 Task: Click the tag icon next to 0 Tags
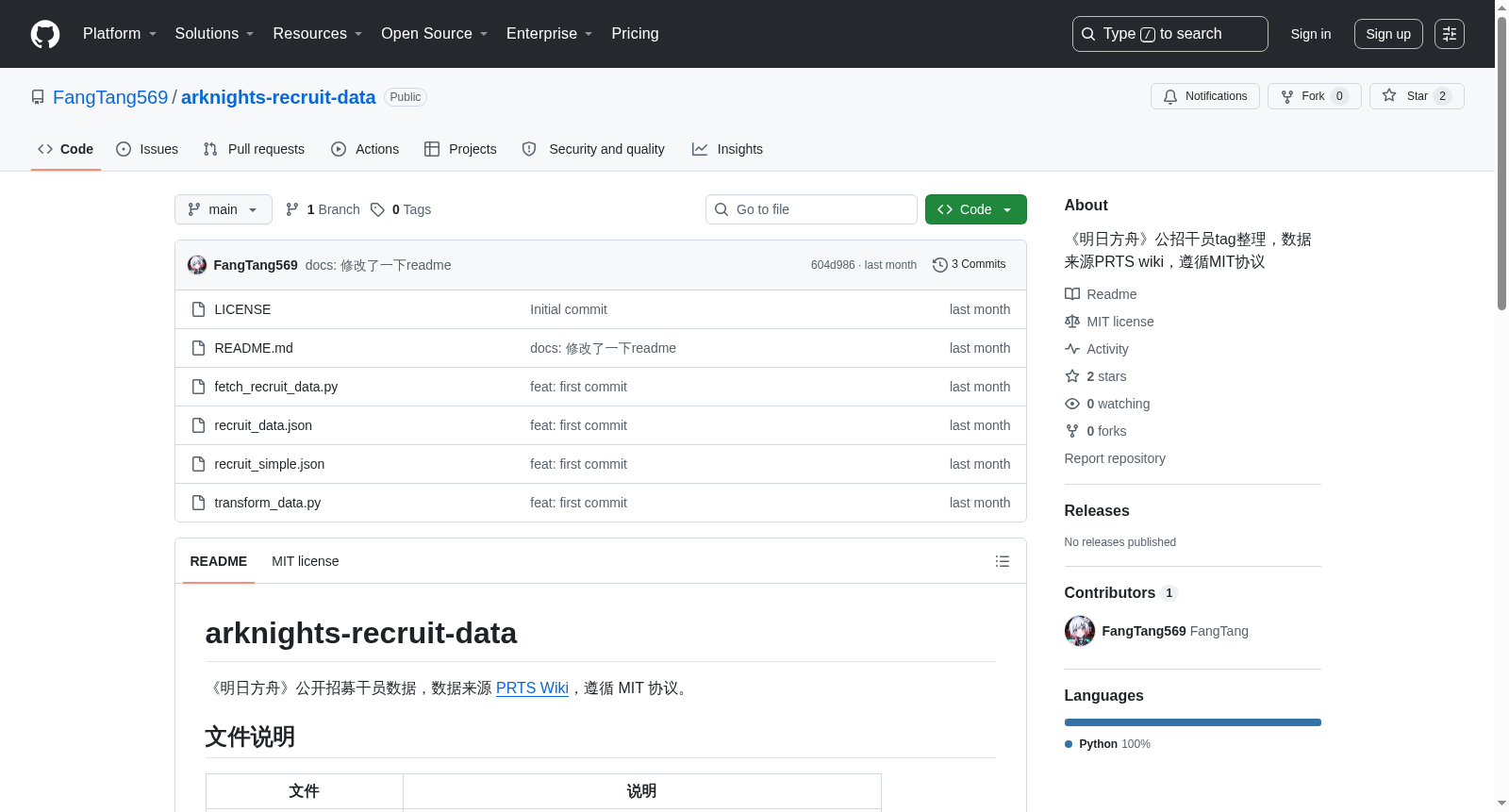coord(377,209)
